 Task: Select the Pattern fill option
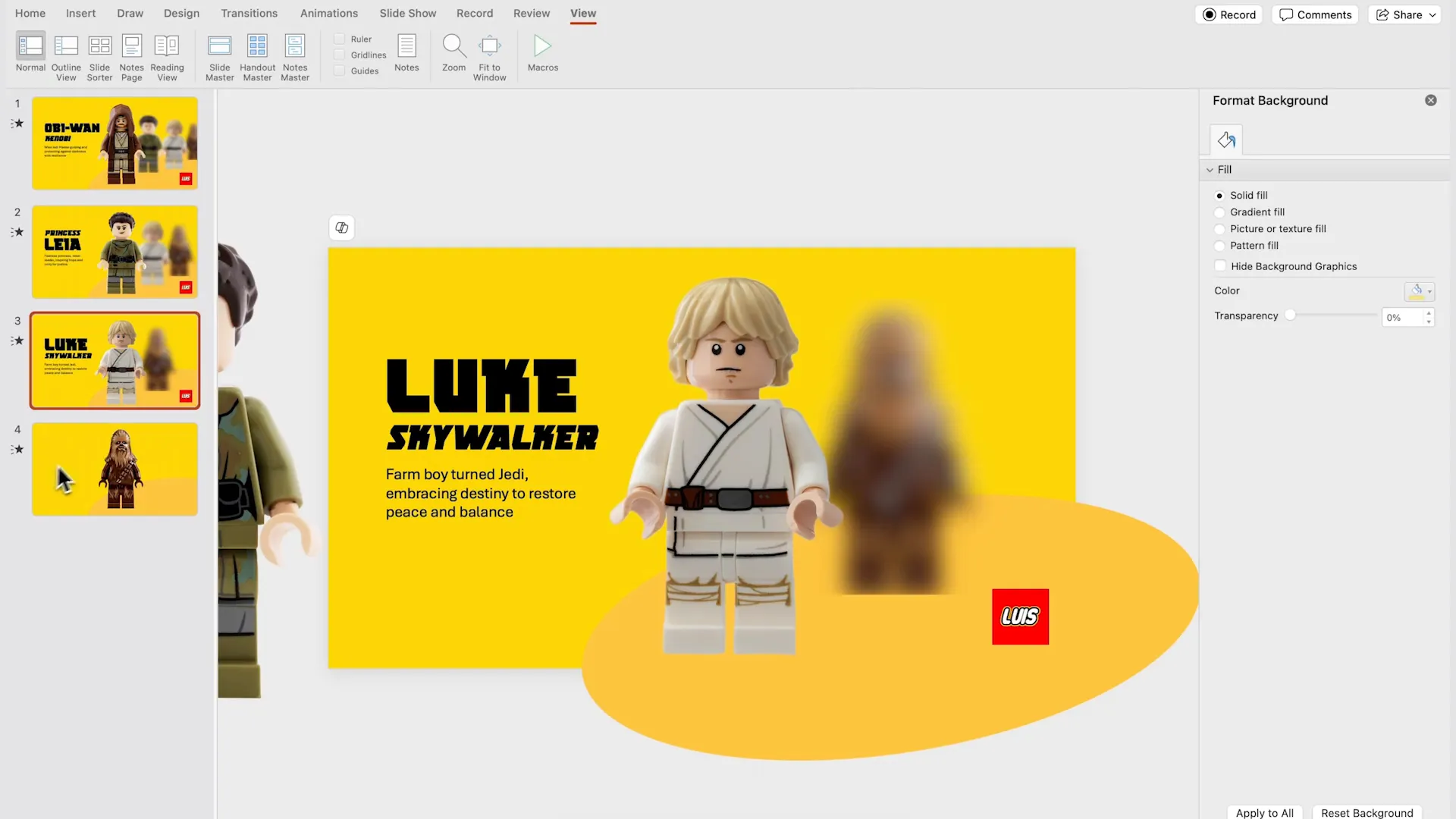pos(1219,246)
